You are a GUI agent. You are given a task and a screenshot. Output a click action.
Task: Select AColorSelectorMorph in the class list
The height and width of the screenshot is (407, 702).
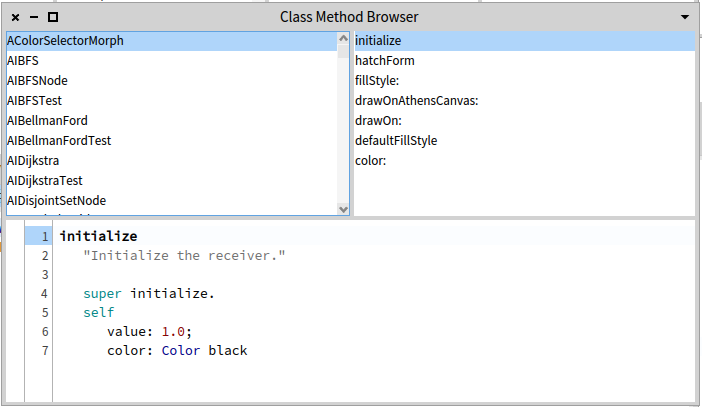171,41
